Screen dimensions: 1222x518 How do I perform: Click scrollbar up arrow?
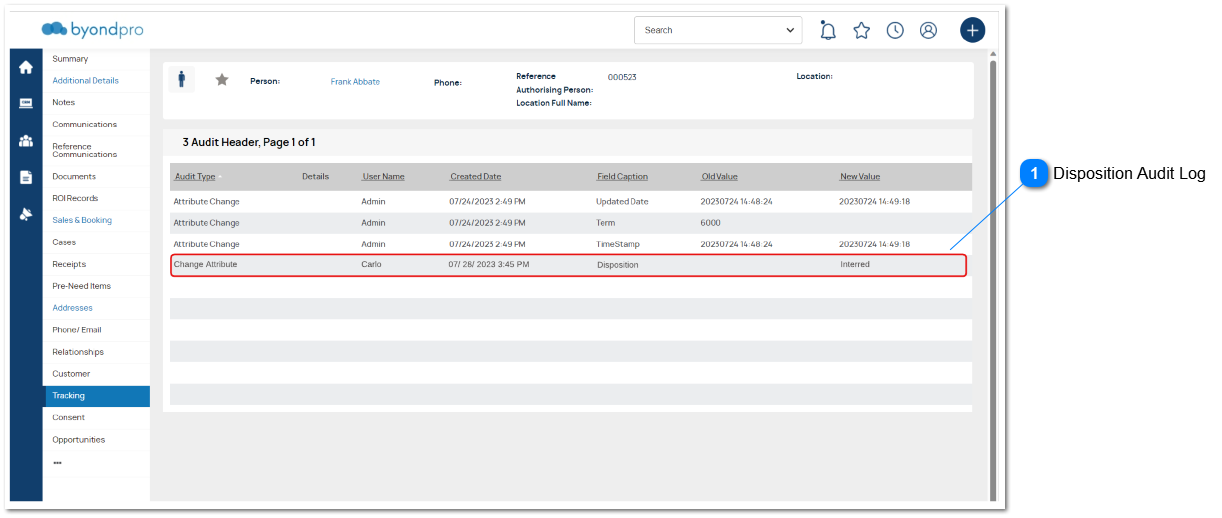coord(993,54)
